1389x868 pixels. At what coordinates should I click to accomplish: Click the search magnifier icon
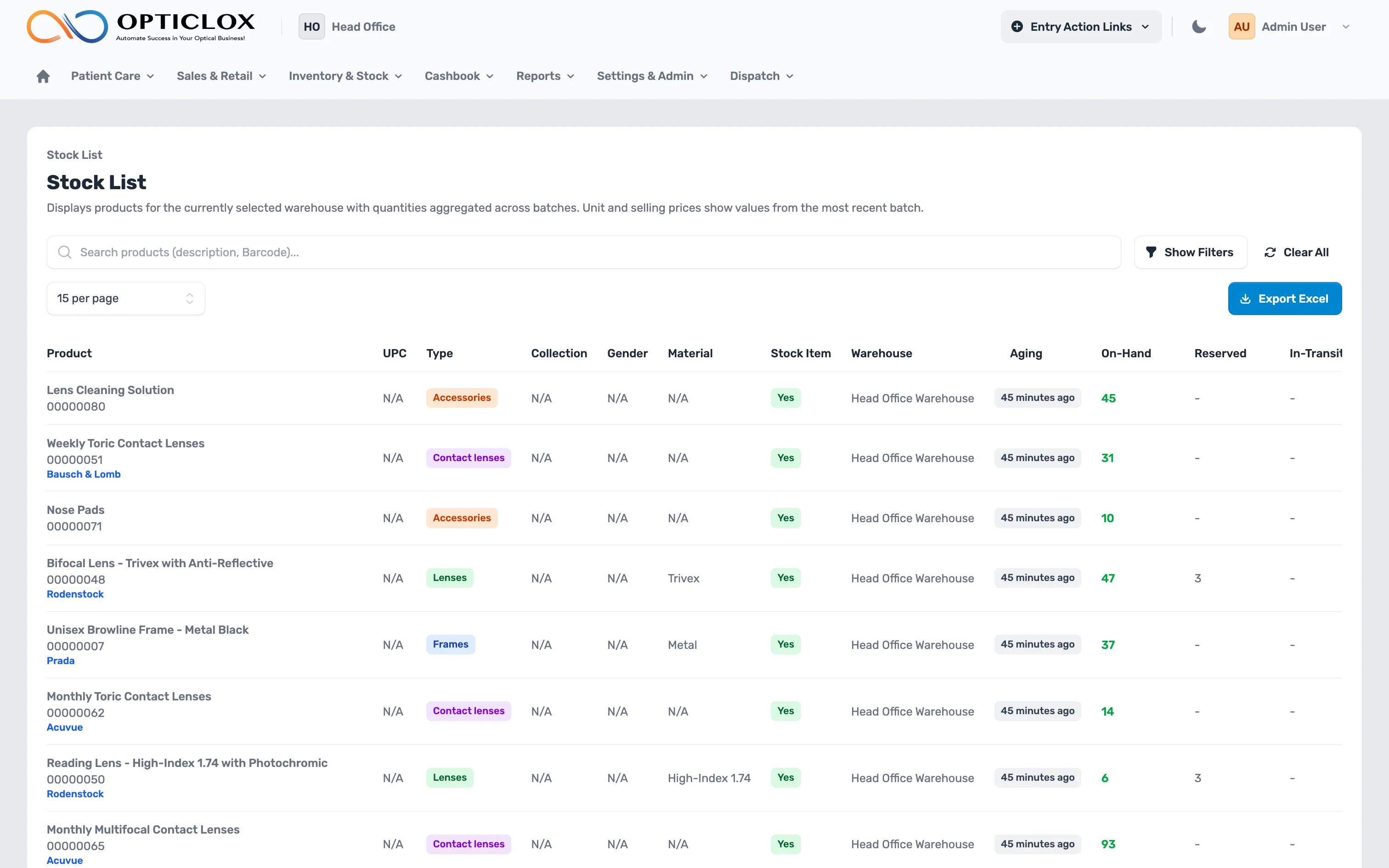click(x=65, y=252)
